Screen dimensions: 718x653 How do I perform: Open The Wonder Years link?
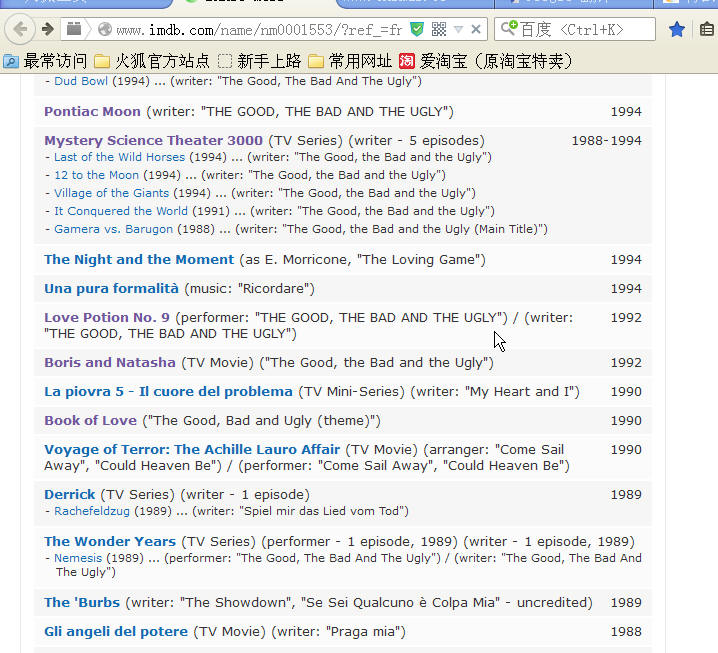coord(110,541)
